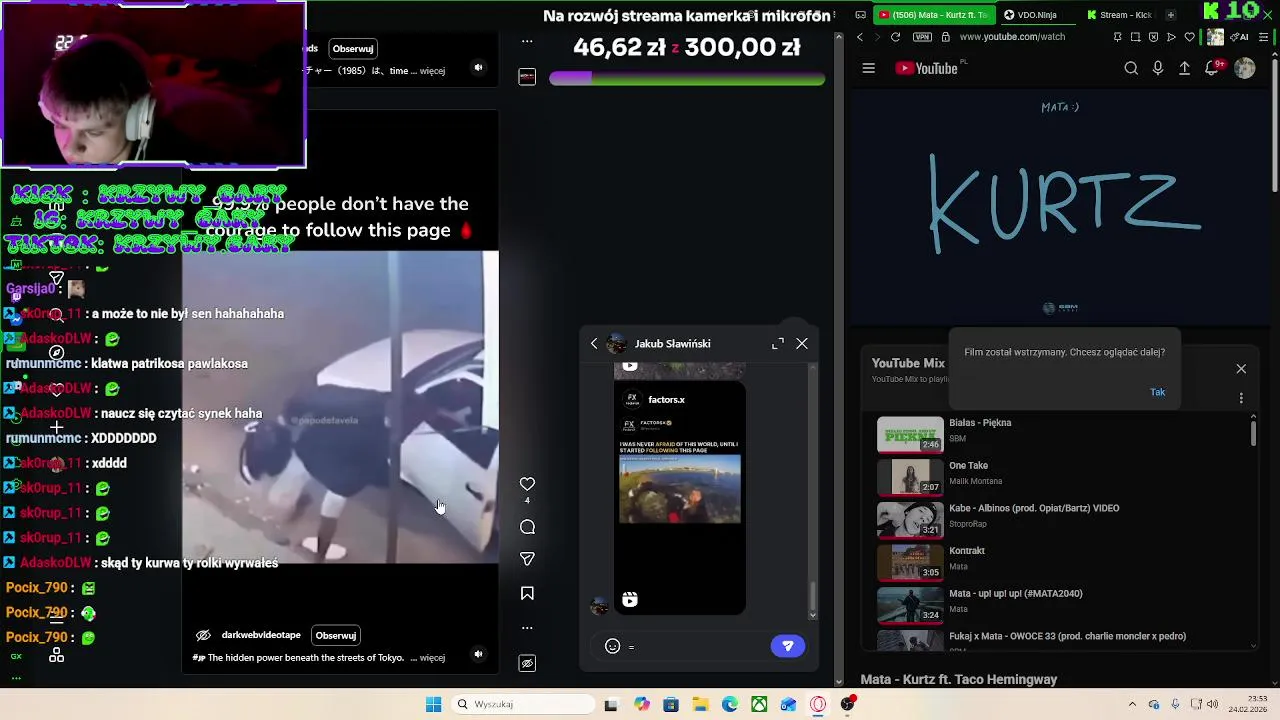Like the current reel
This screenshot has height=720, width=1280.
click(527, 484)
